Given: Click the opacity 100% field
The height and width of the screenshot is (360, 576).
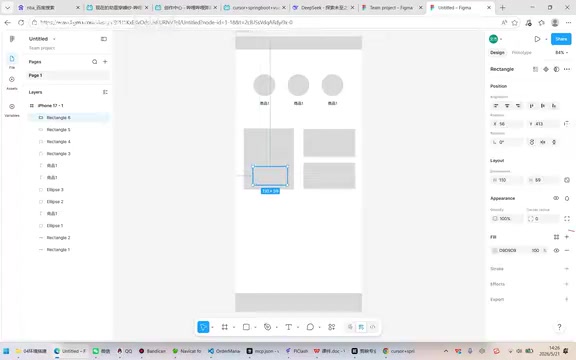Looking at the screenshot, I should tap(507, 219).
